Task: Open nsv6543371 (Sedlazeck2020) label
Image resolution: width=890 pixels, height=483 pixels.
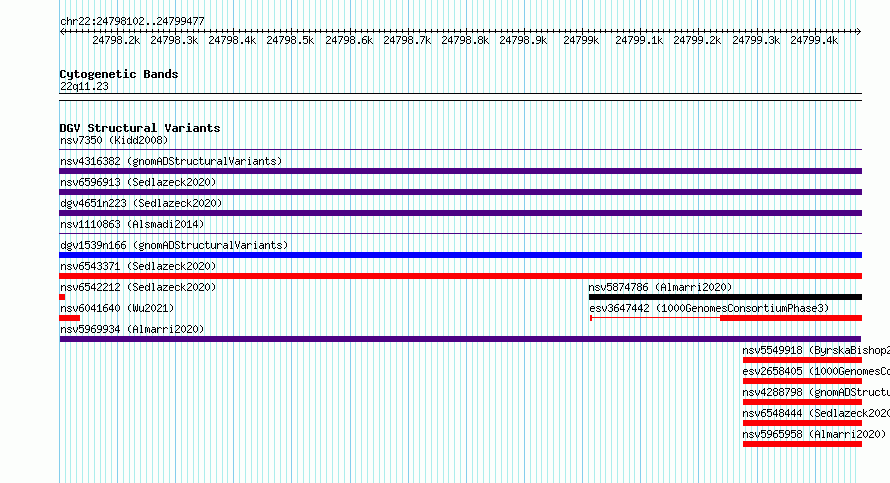Action: (x=138, y=266)
